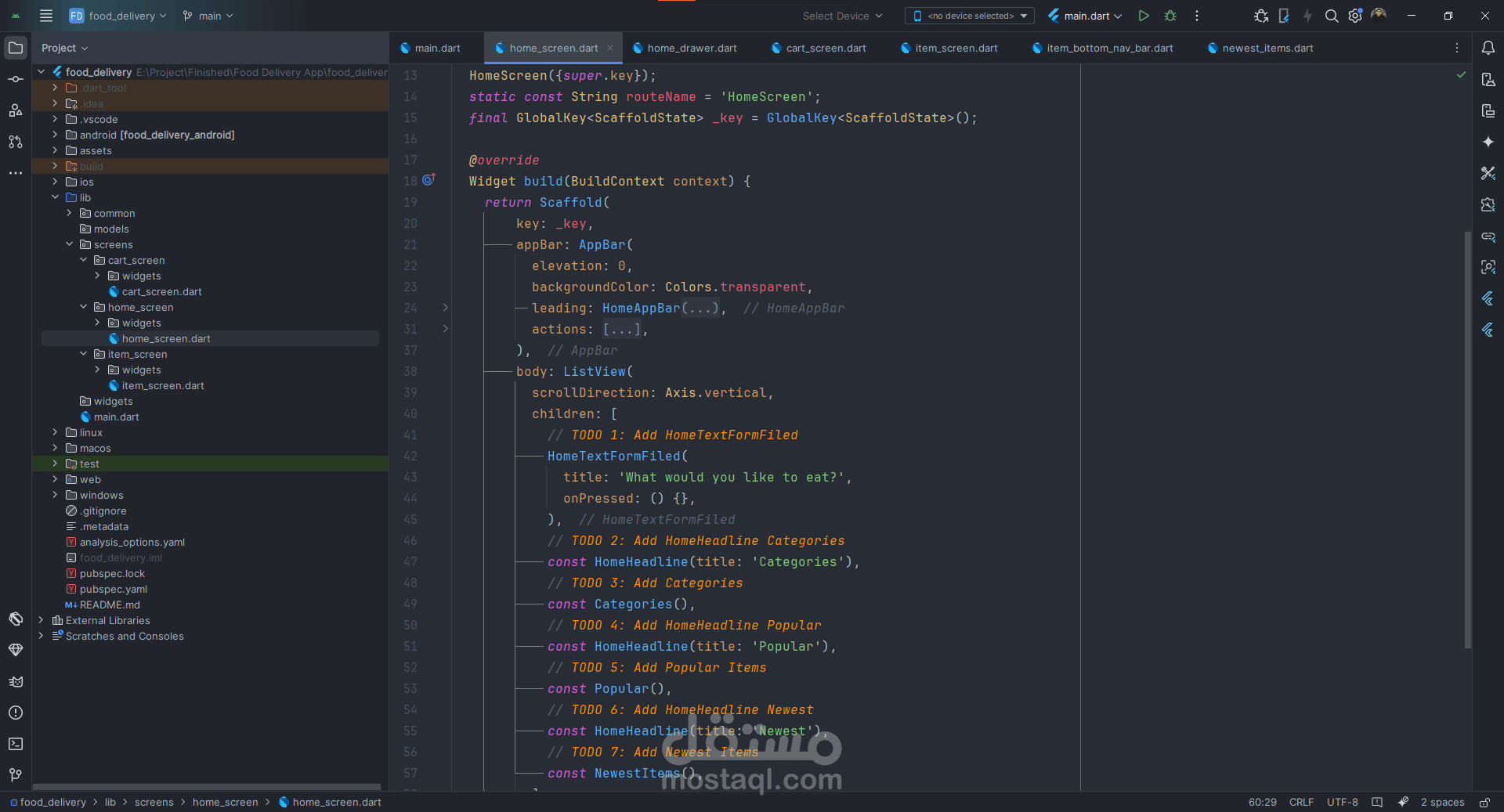The width and height of the screenshot is (1504, 812).
Task: Open the Project view selector dropdown
Action: (x=64, y=48)
